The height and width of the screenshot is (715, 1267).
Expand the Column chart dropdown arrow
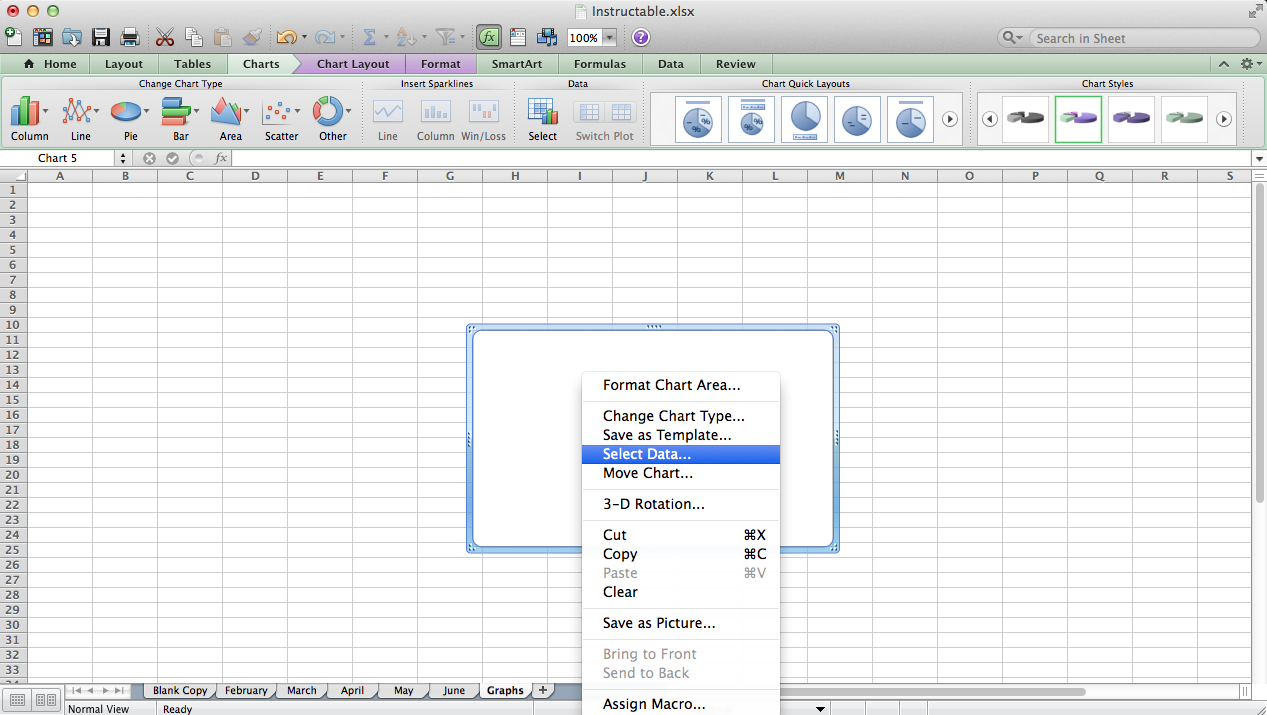(46, 111)
